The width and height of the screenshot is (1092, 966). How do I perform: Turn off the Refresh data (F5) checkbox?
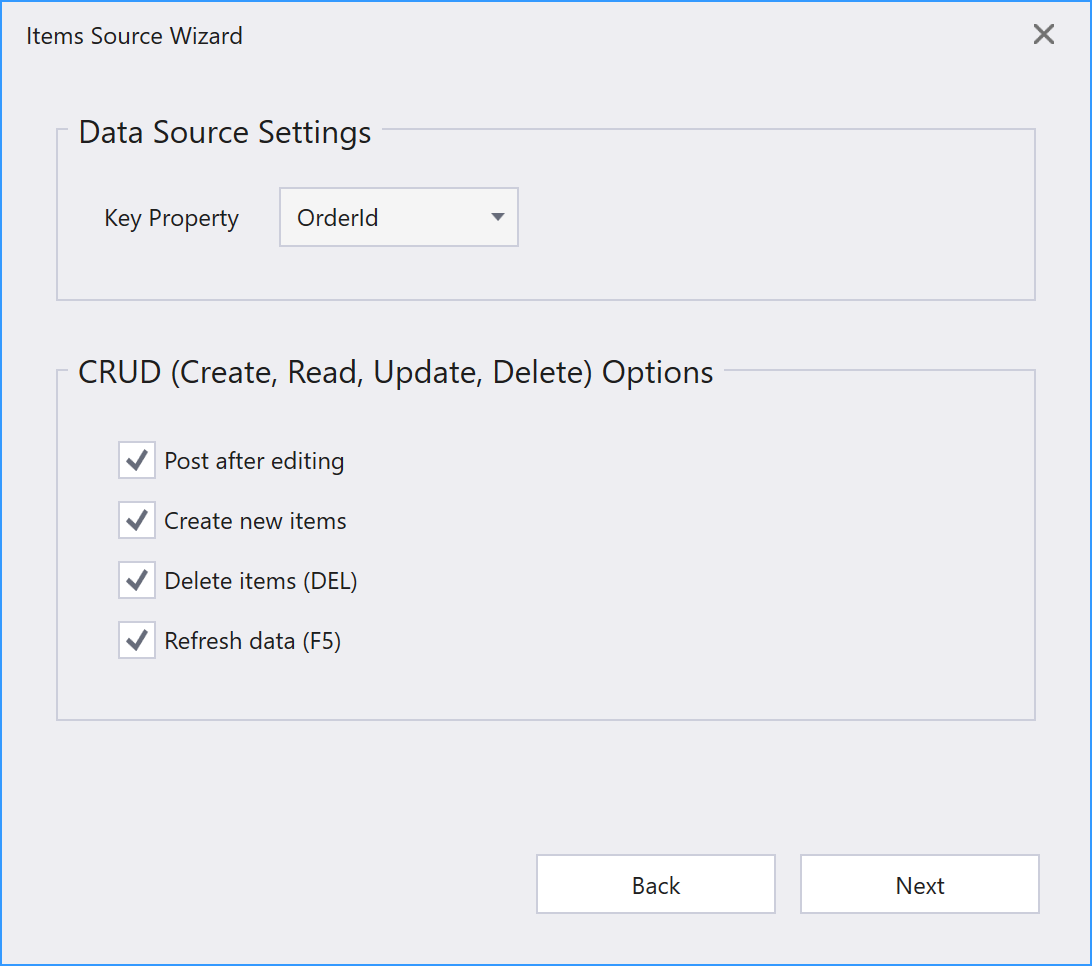click(137, 641)
